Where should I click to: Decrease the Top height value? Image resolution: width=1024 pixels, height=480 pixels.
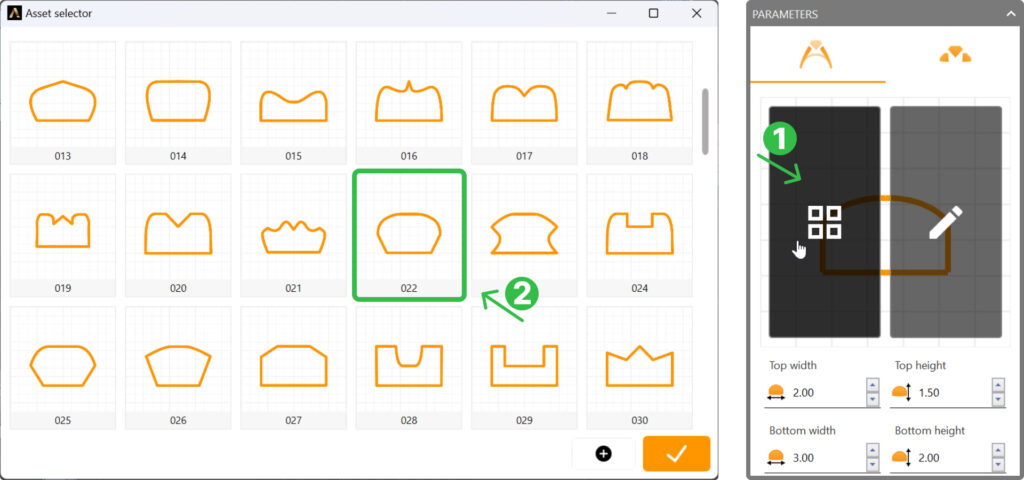click(x=997, y=400)
